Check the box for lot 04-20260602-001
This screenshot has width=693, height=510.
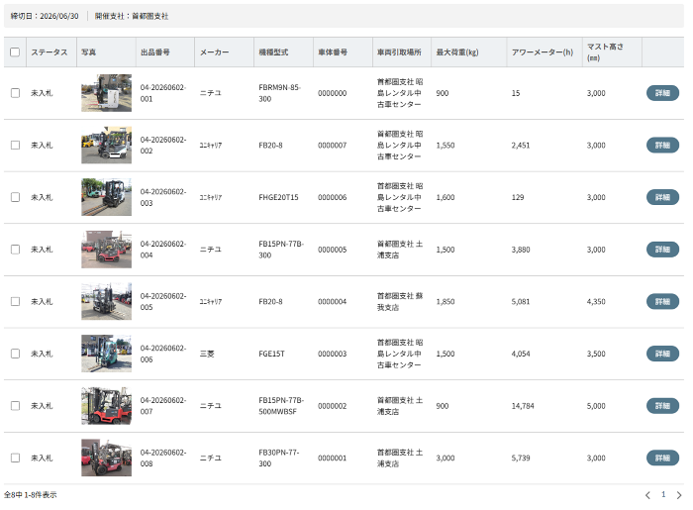point(15,93)
